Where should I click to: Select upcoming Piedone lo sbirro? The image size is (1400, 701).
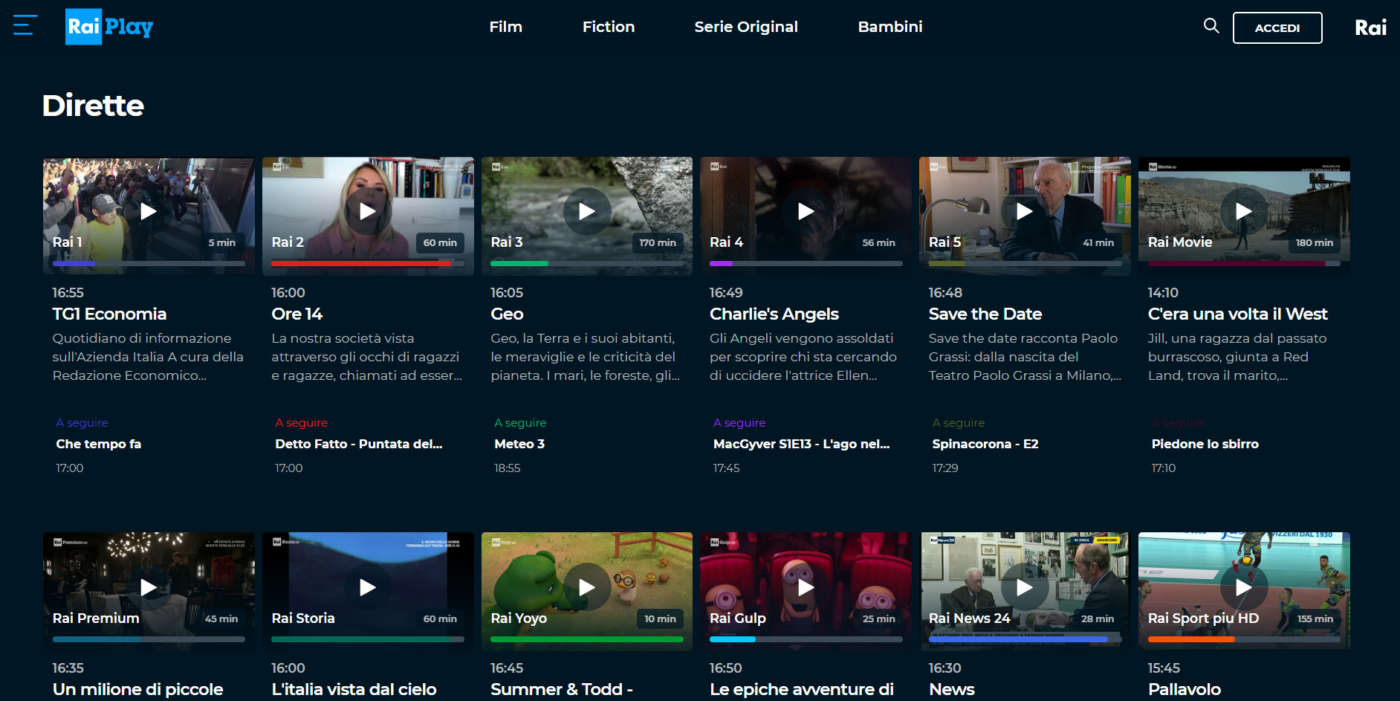click(x=1205, y=444)
